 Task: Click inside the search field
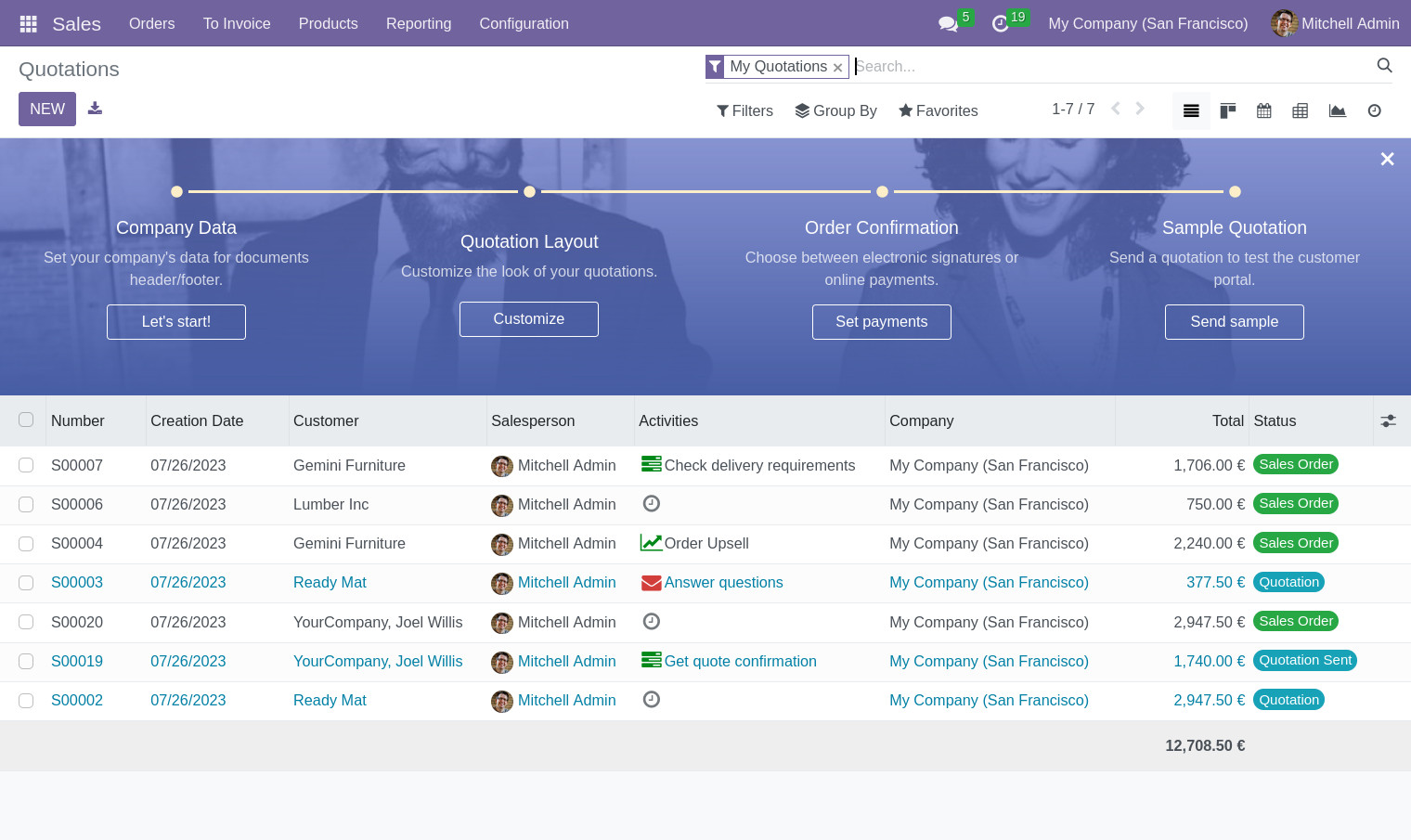(x=1021, y=66)
